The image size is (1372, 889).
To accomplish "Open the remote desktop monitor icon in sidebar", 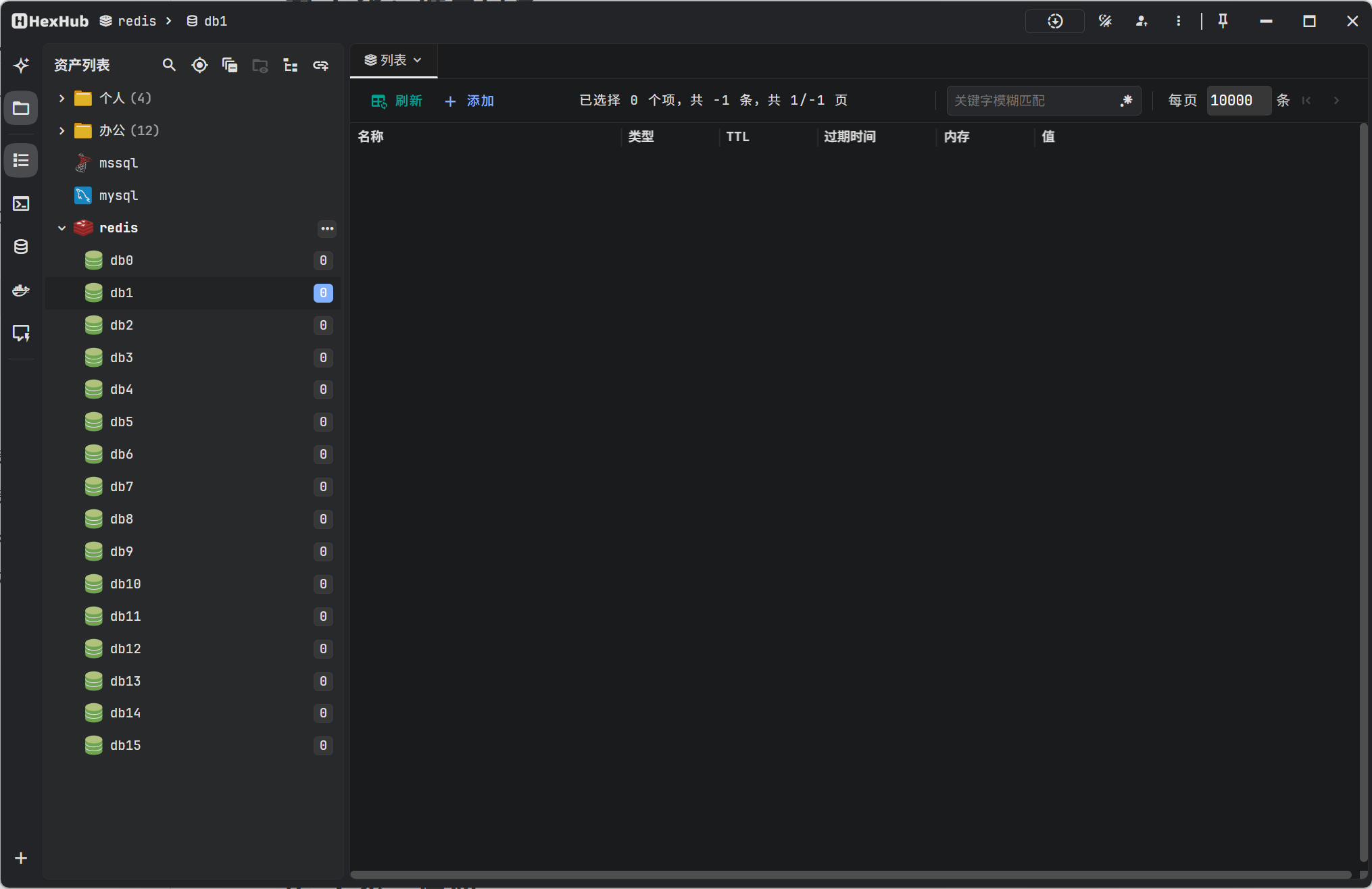I will [21, 333].
